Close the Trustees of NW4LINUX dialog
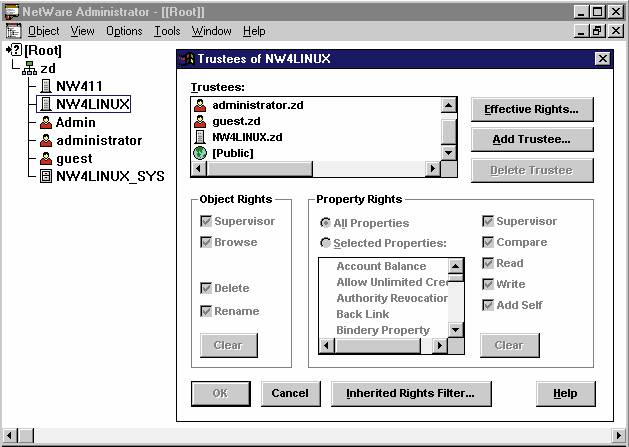Screen dimensions: 629x447 [603, 59]
